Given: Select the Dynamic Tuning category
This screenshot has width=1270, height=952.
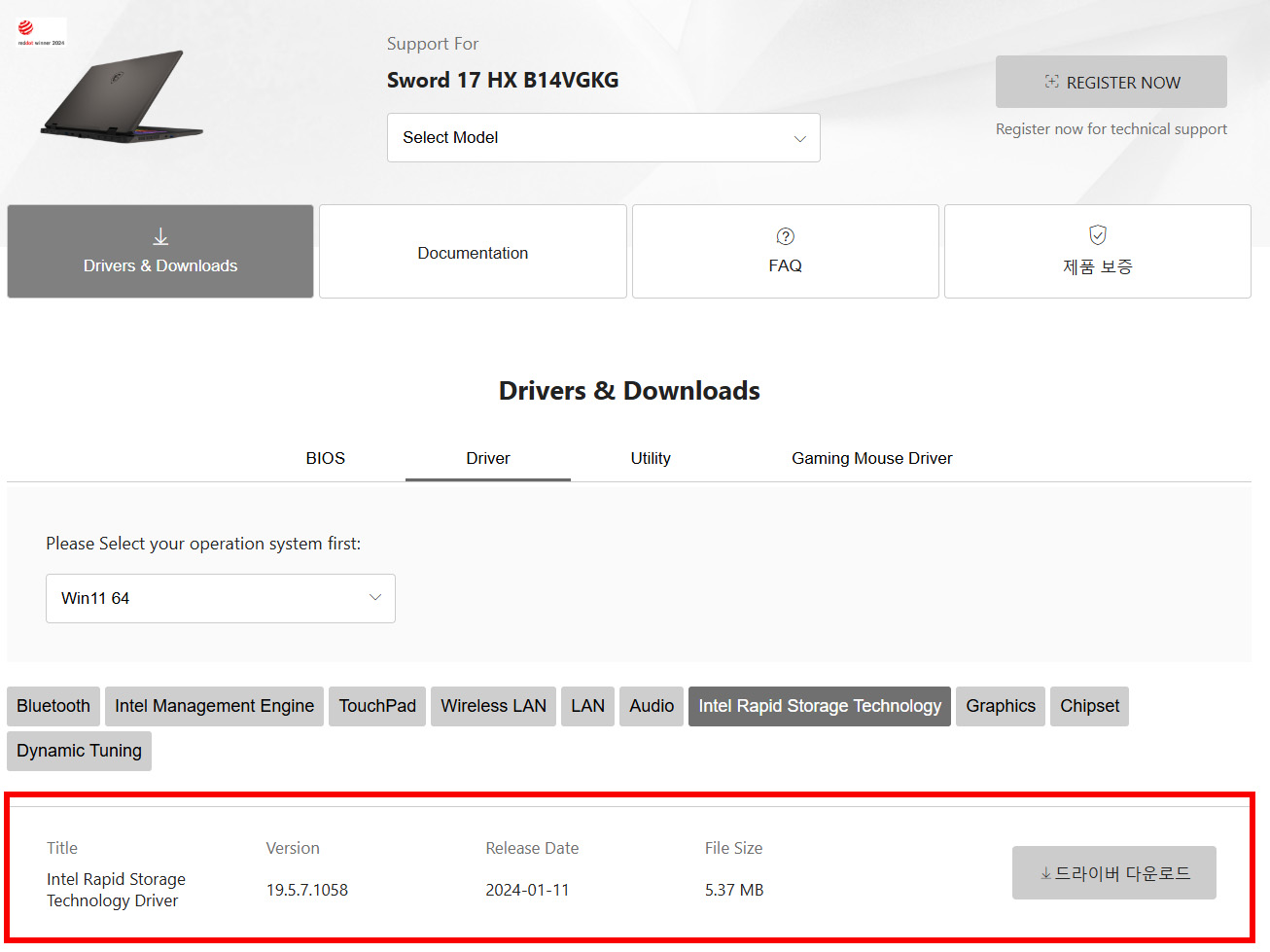Looking at the screenshot, I should click(79, 751).
